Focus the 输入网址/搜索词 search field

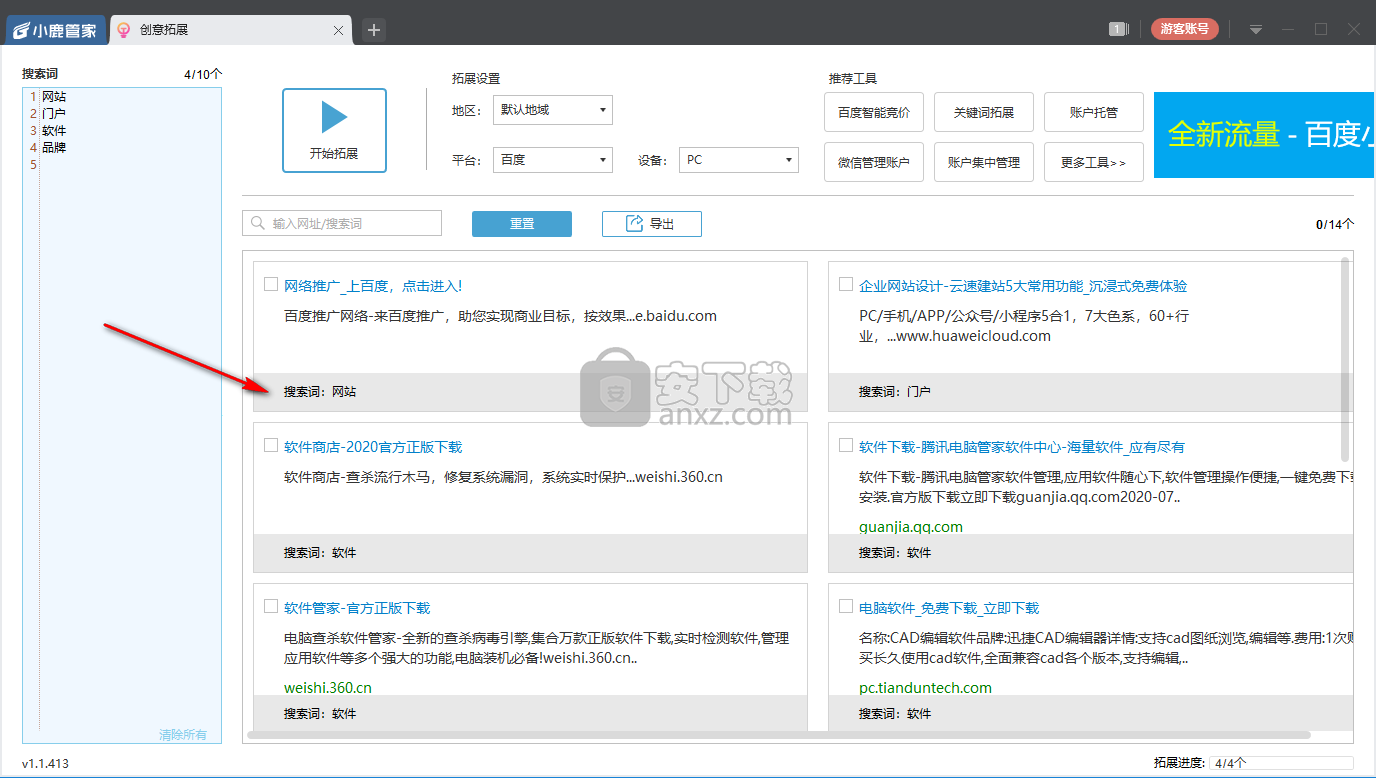coord(342,224)
